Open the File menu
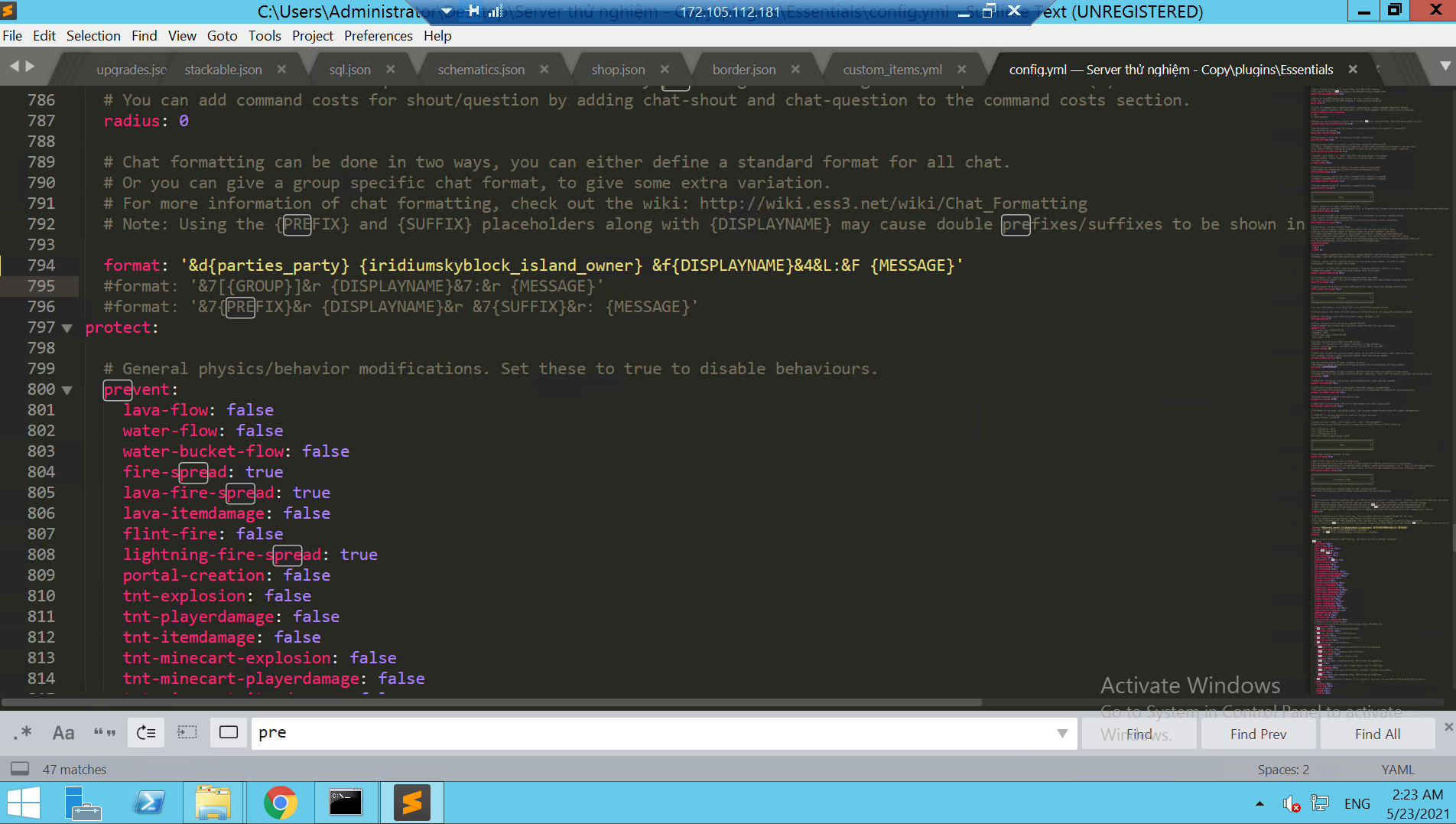Viewport: 1456px width, 824px height. coord(12,36)
